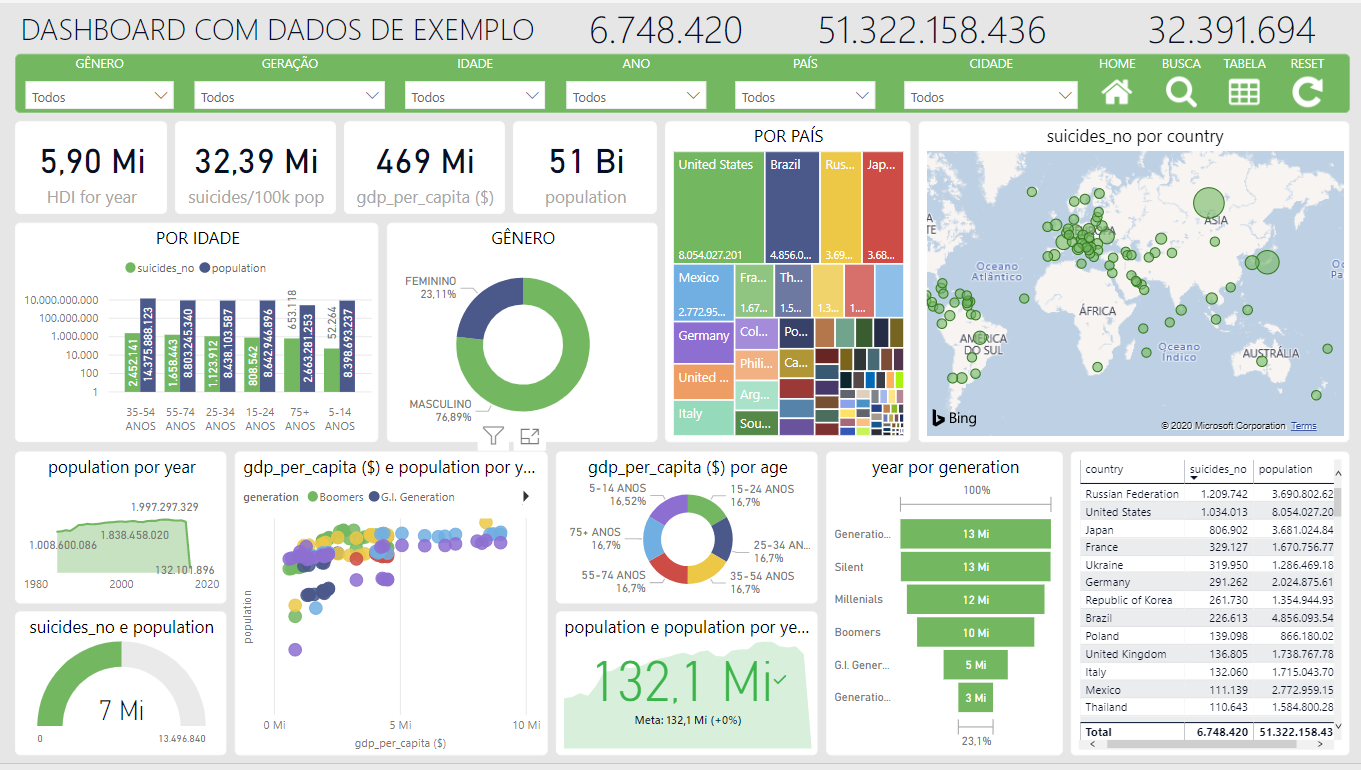The width and height of the screenshot is (1361, 770).
Task: Click the G.I. Generation legend item
Action: 412,497
